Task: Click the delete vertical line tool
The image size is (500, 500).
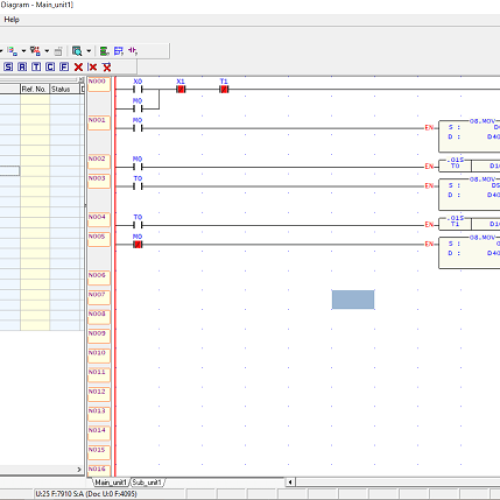Action: pos(92,67)
